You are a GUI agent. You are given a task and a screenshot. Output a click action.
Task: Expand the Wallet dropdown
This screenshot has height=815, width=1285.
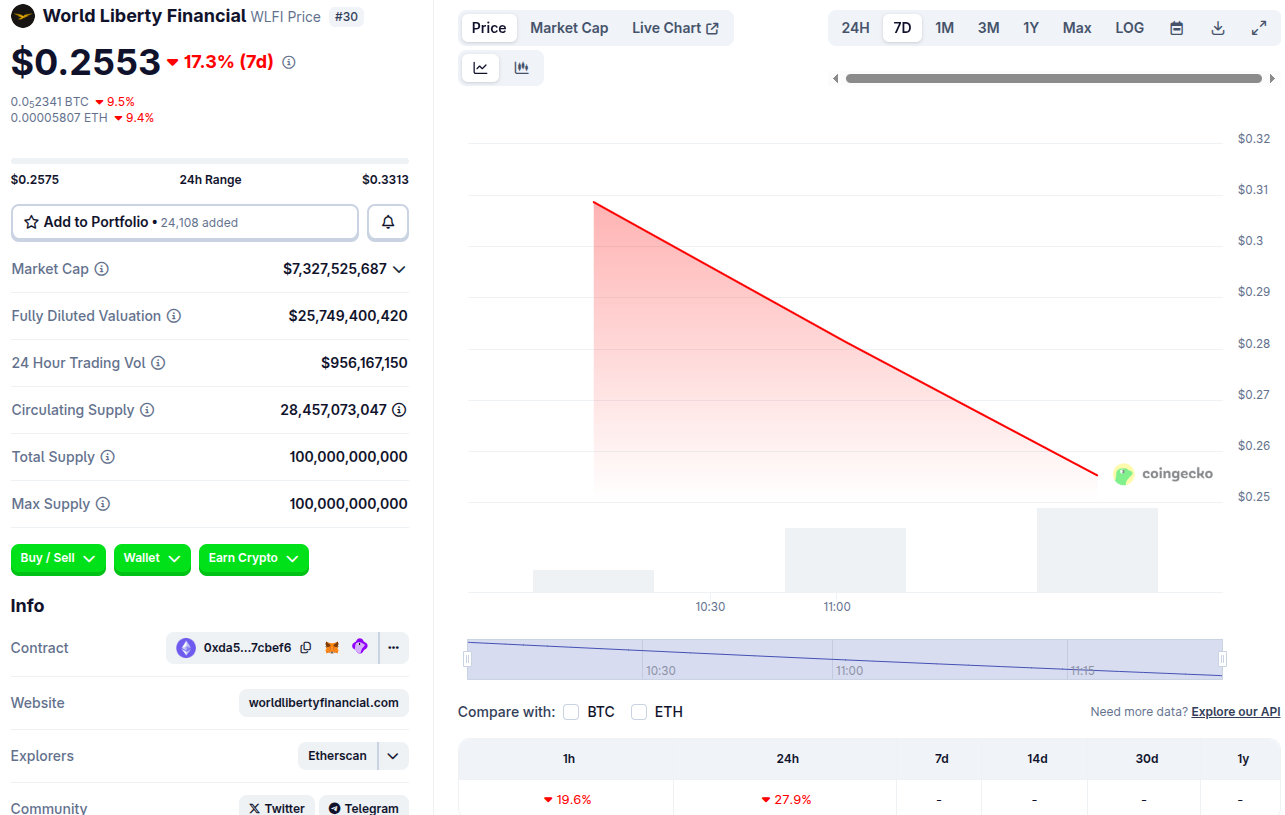coord(152,559)
